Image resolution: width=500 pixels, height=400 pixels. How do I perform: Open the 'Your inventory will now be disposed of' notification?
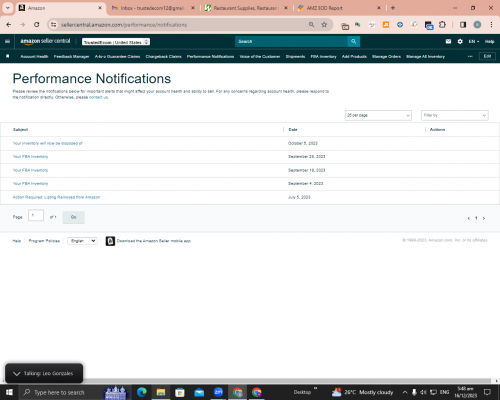48,143
